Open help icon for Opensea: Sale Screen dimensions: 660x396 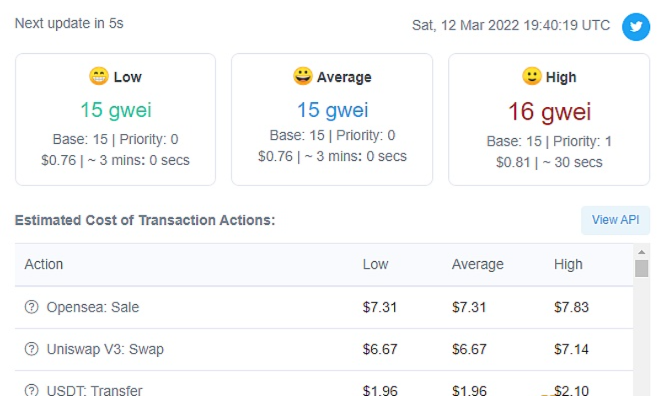point(32,307)
